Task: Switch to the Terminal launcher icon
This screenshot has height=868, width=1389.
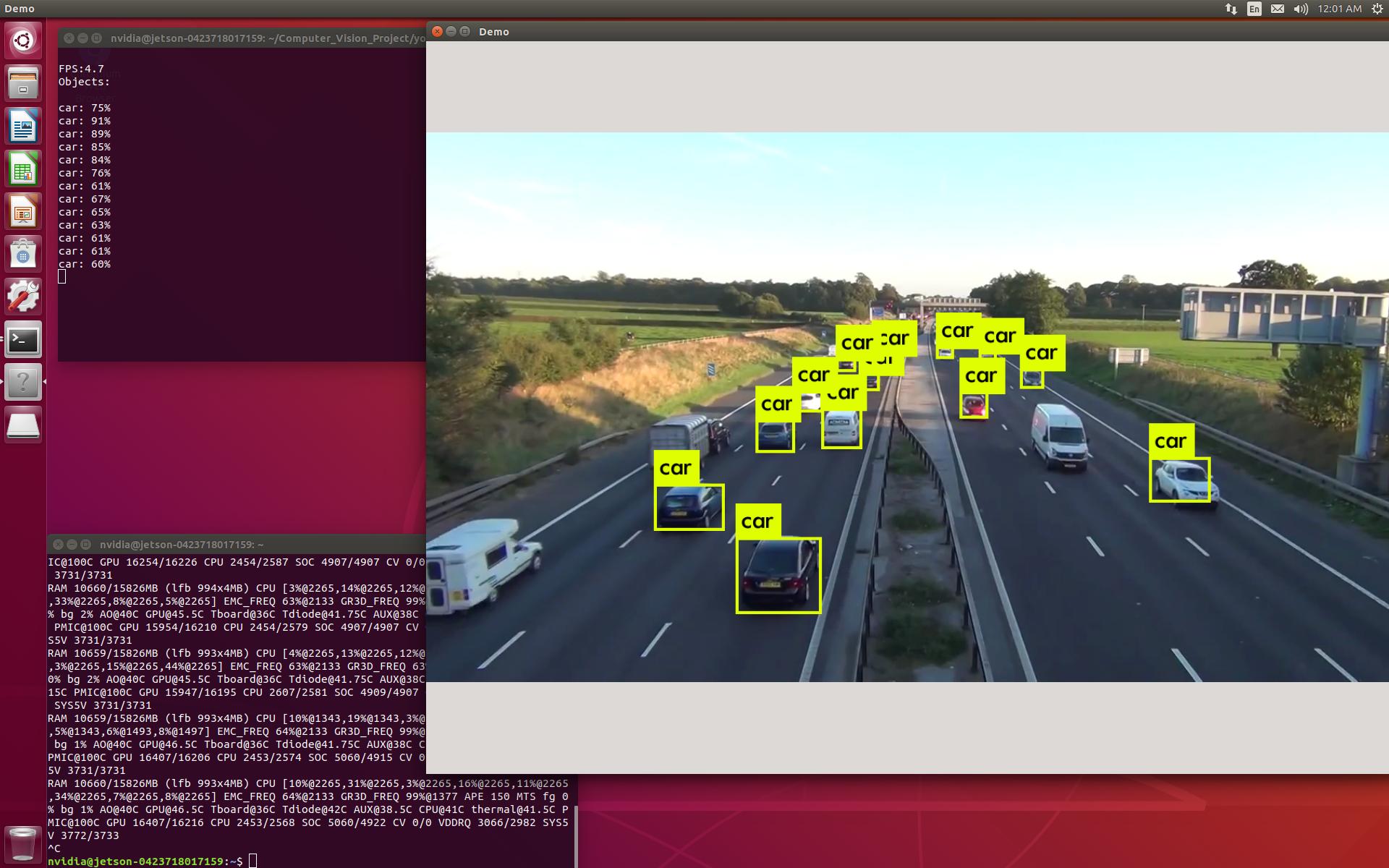Action: [x=23, y=339]
